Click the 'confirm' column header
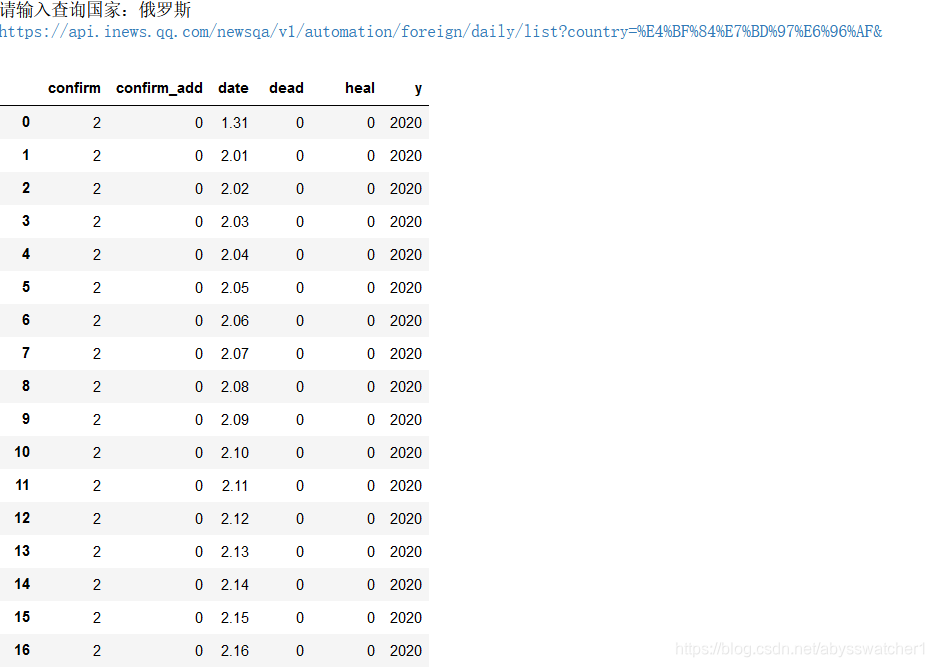Viewport: 934px width, 667px height. click(74, 88)
